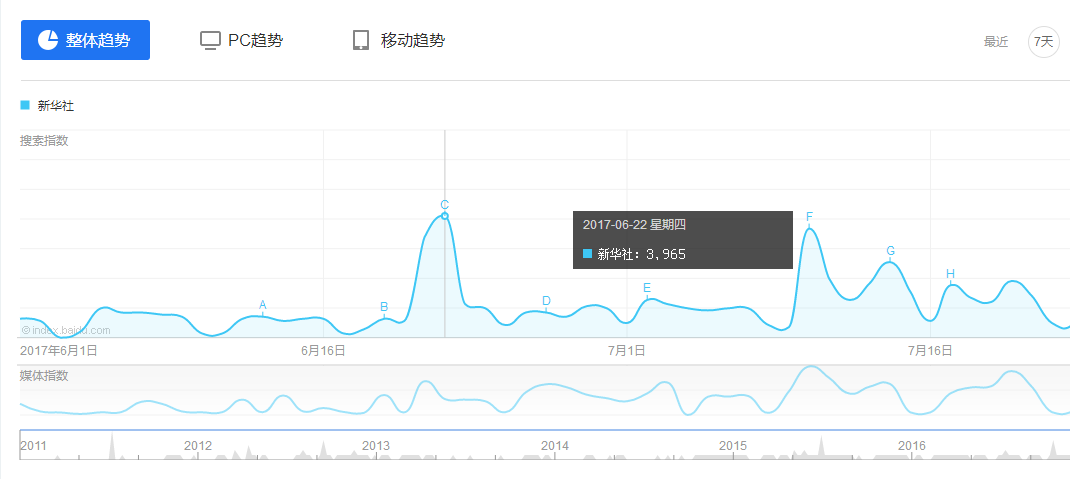Click the index.baidu.com watermark
This screenshot has height=479, width=1070.
coord(66,330)
